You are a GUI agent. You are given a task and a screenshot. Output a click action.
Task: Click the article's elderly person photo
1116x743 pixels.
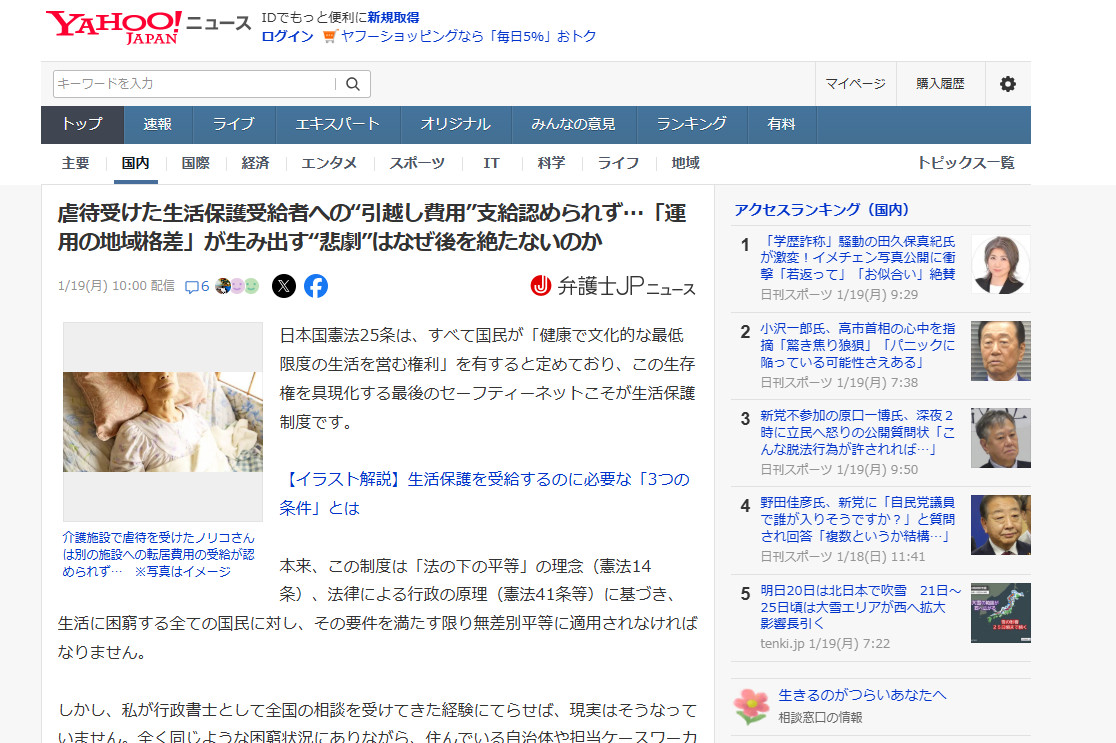163,421
